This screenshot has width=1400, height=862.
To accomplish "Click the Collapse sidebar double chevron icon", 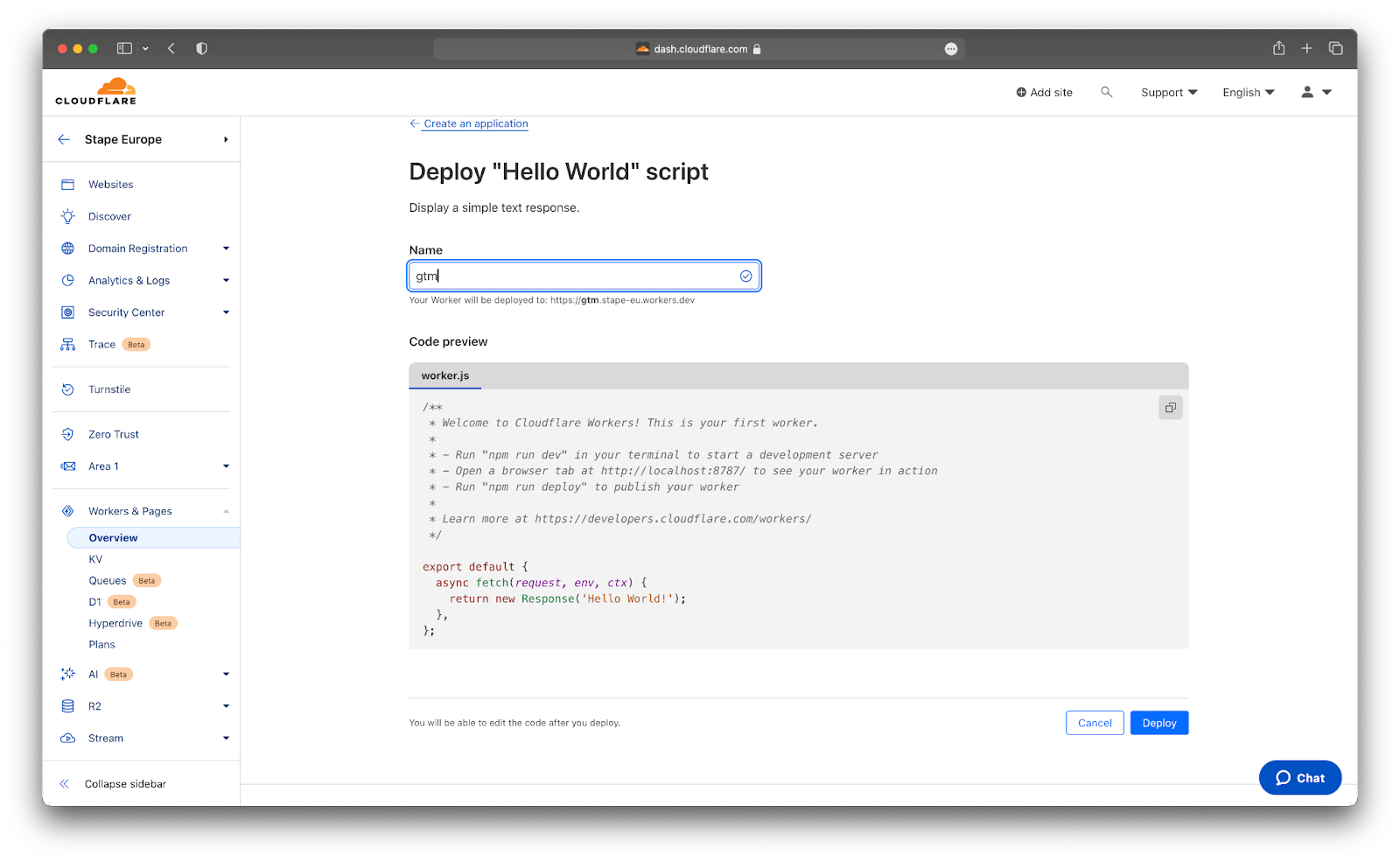I will (64, 784).
